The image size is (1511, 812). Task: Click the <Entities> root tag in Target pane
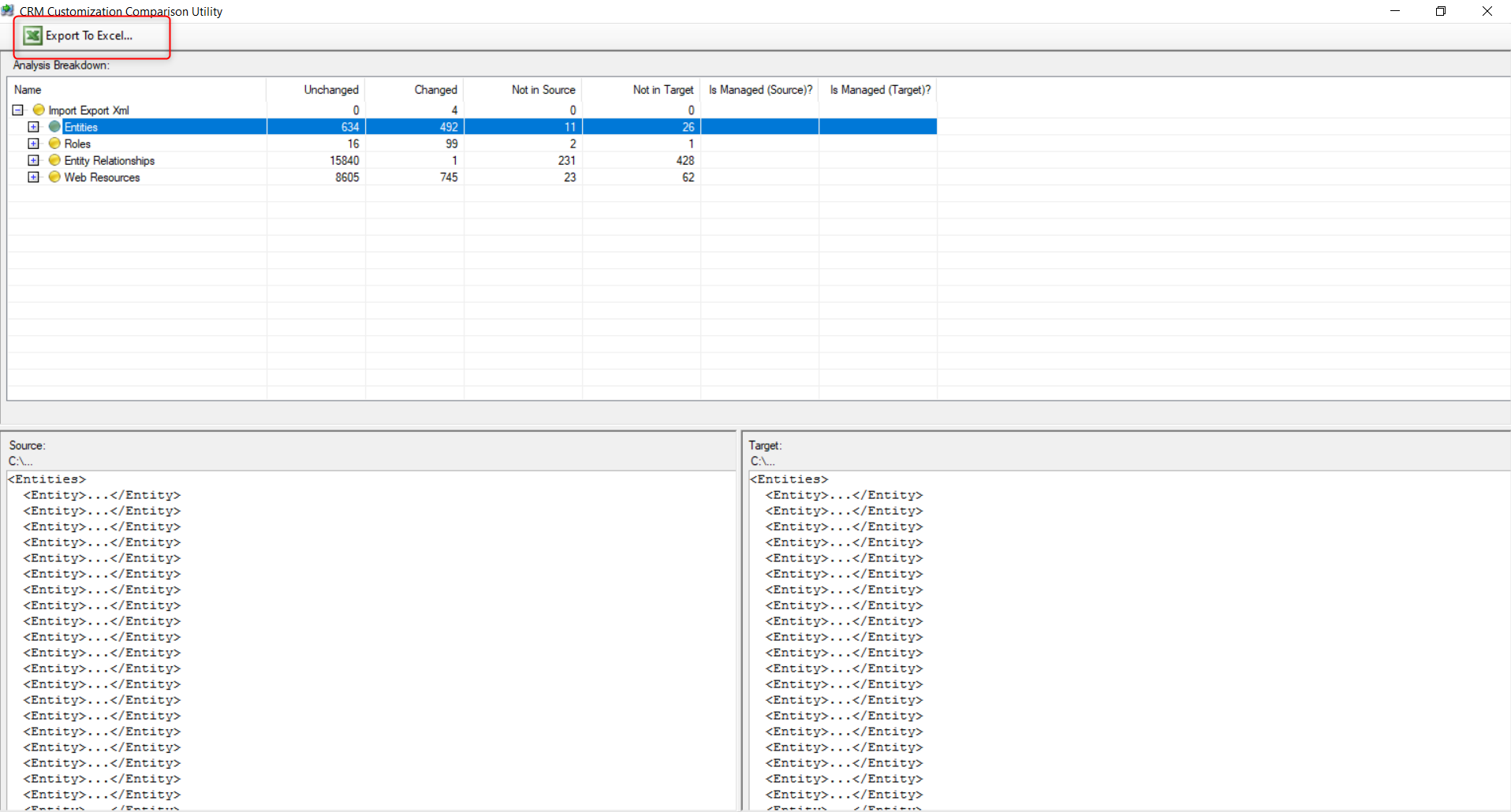pyautogui.click(x=789, y=479)
